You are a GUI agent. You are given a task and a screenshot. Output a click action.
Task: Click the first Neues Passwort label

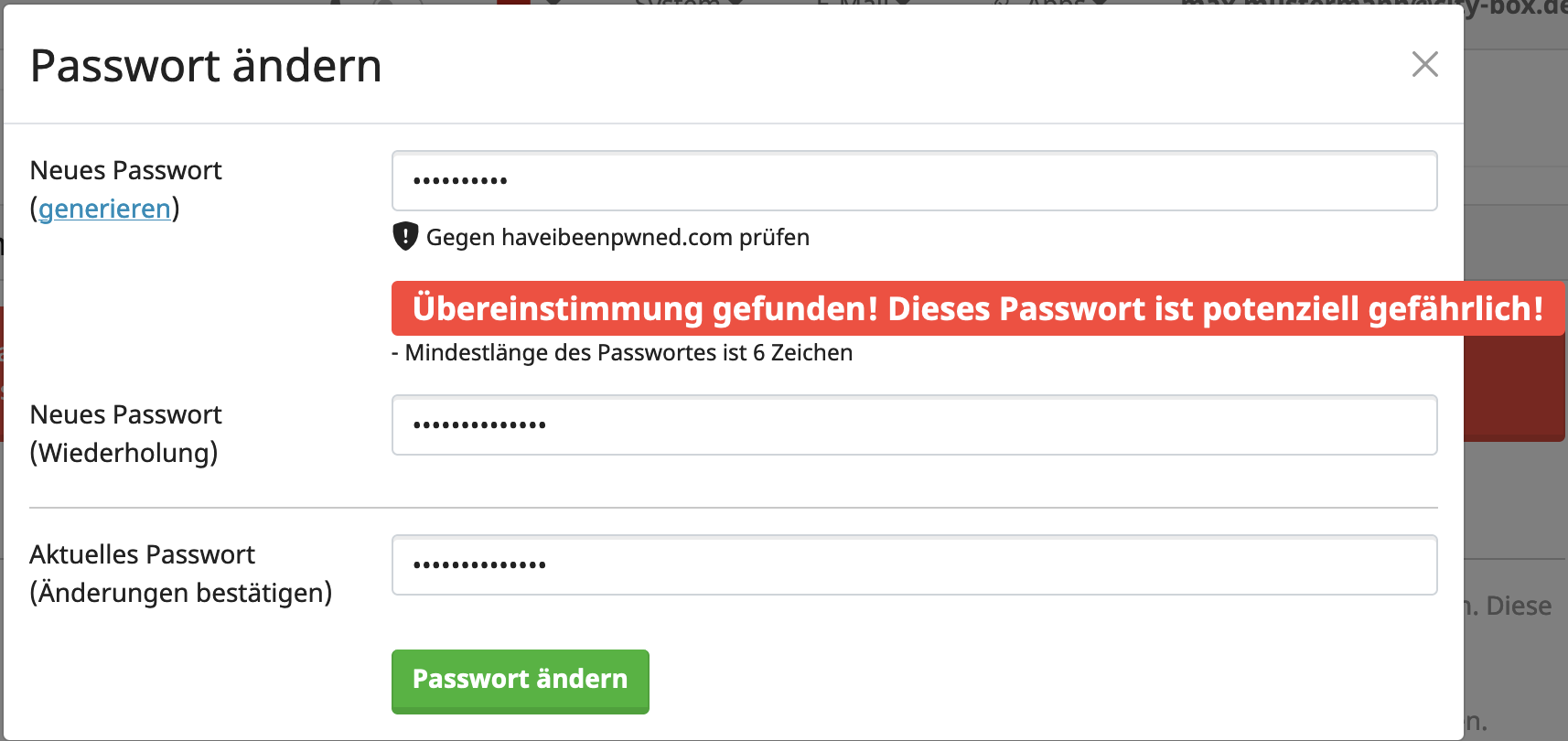pos(126,171)
